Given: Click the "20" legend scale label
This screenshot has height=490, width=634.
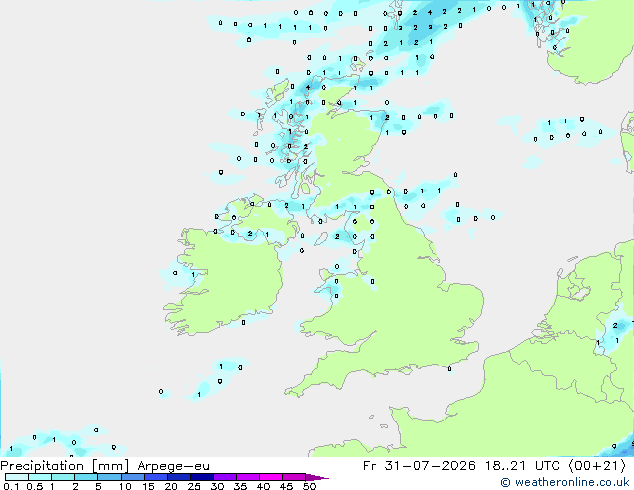Looking at the screenshot, I should (171, 486).
